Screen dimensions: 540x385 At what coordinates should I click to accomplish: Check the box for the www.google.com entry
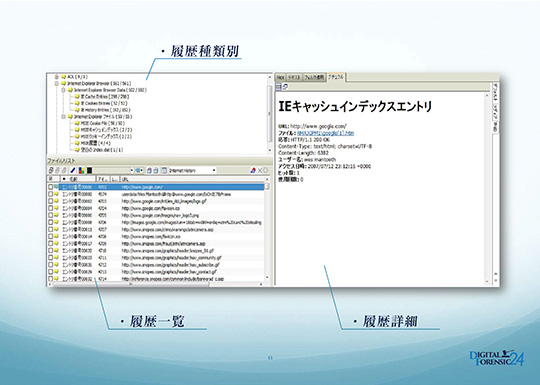tap(51, 187)
